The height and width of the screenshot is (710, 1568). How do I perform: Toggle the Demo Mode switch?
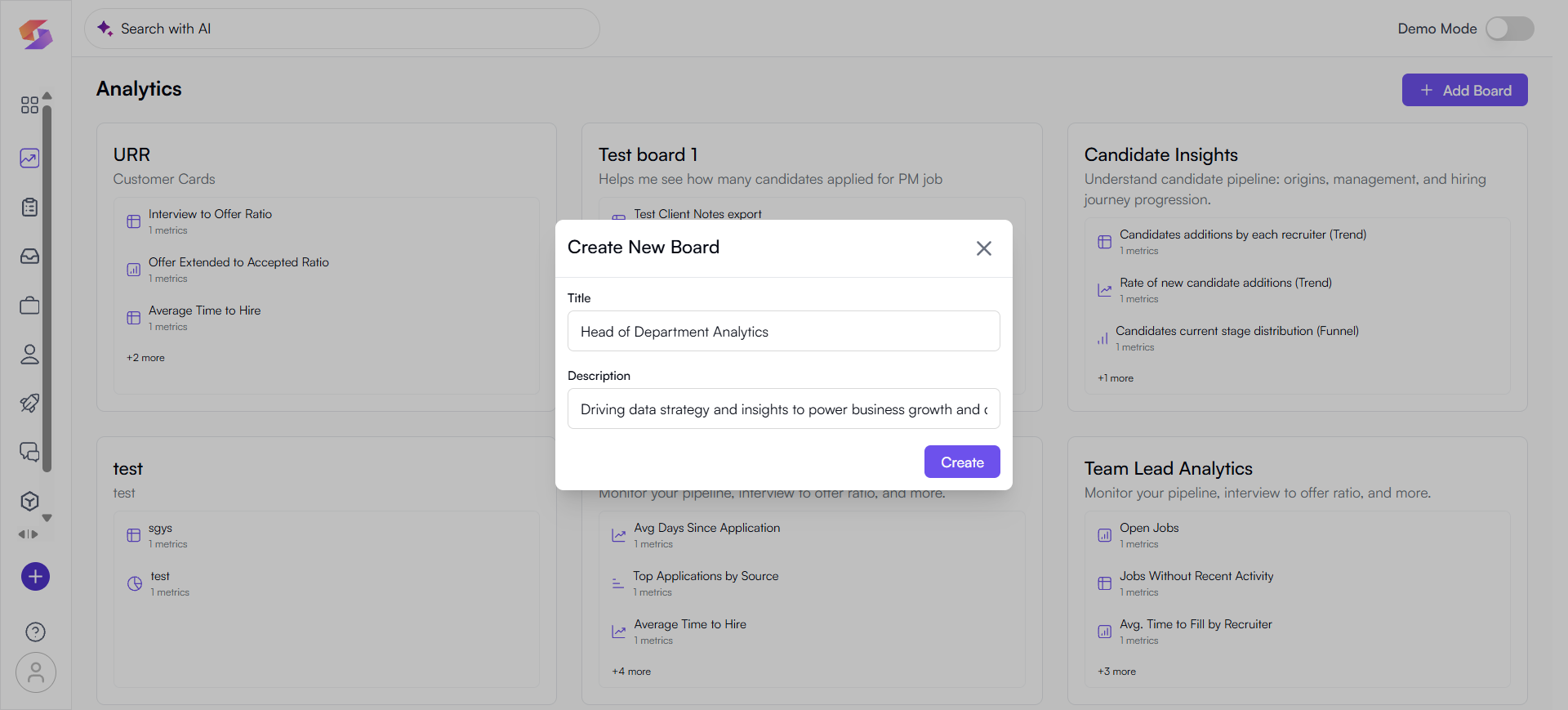pos(1508,29)
